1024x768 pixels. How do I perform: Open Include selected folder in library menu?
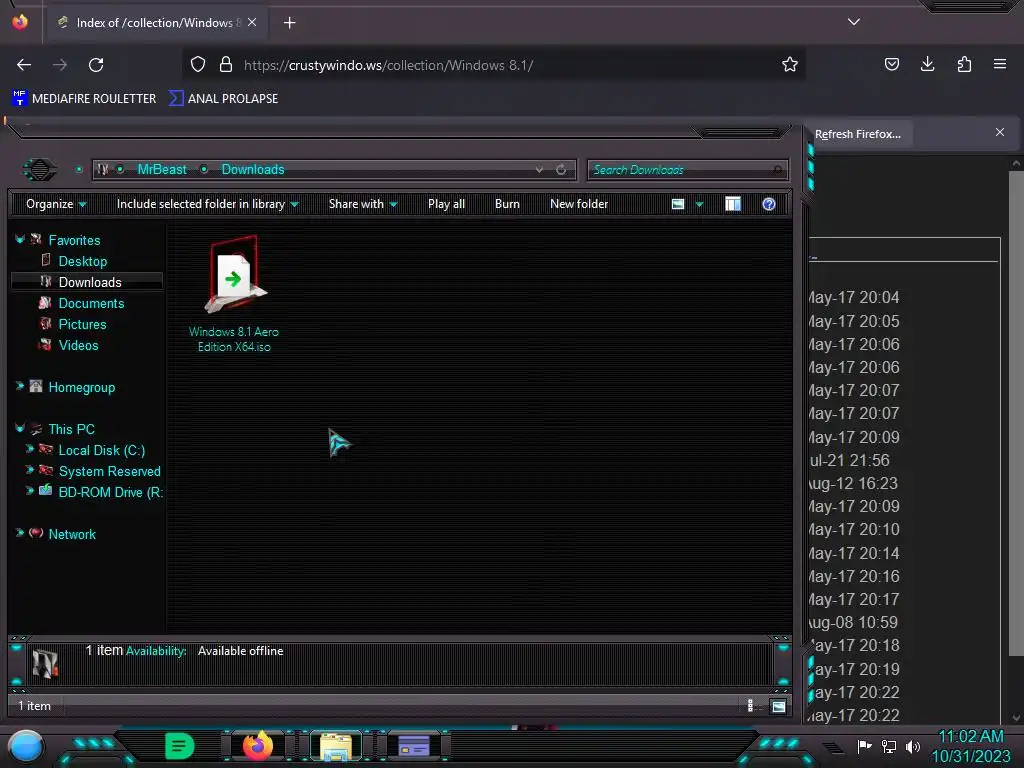208,204
